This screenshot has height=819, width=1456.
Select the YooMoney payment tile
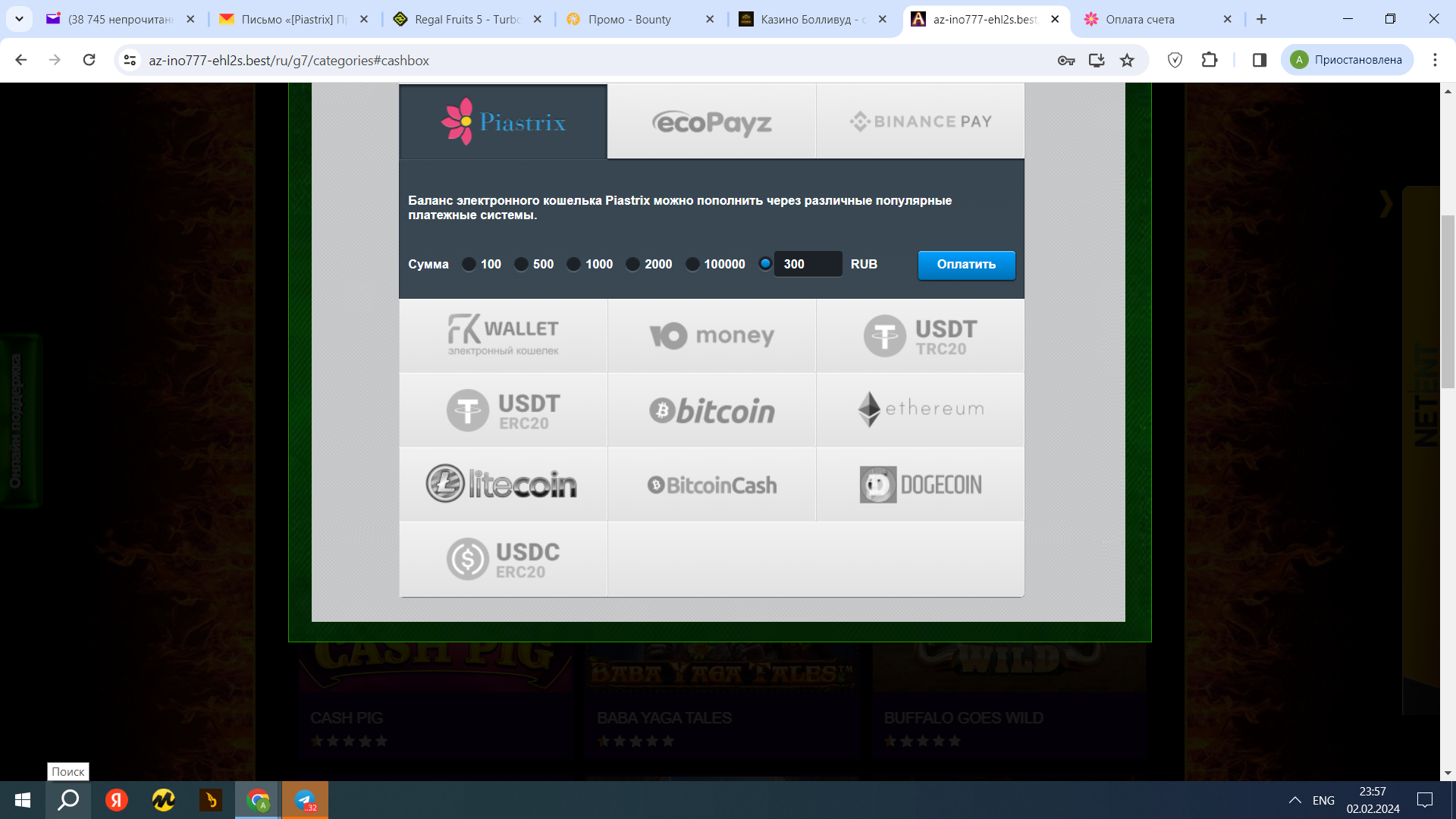(711, 336)
